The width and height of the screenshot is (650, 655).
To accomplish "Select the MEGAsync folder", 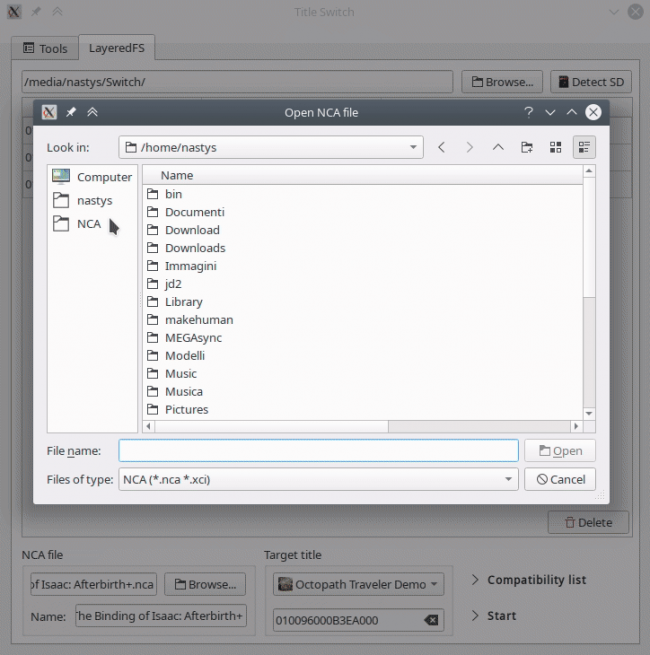I will point(193,338).
